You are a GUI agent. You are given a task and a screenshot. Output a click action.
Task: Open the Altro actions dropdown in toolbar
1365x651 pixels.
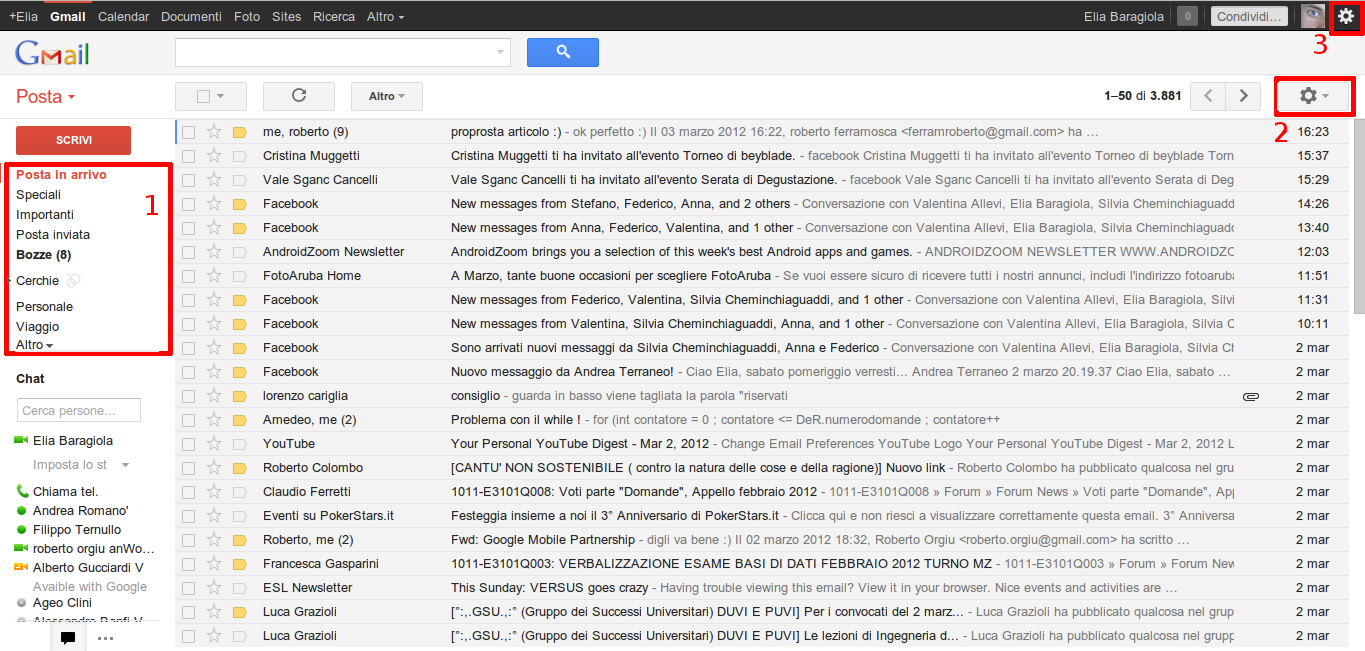point(387,96)
